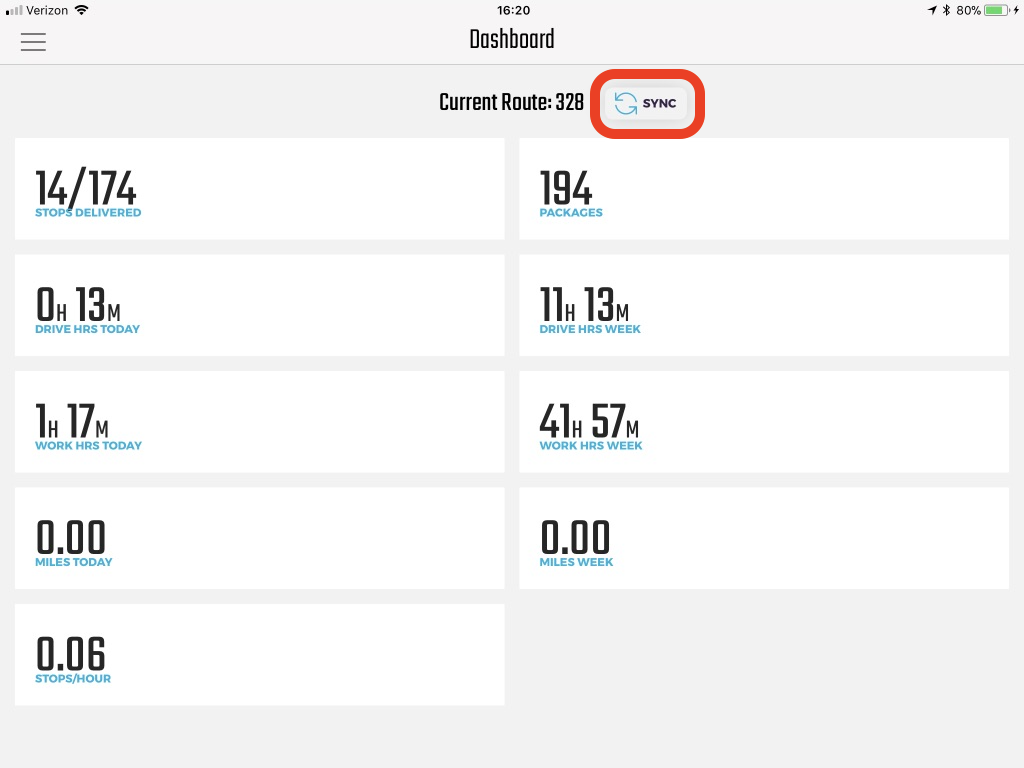The width and height of the screenshot is (1024, 768).
Task: Tap the 194 Packages tile
Action: pyautogui.click(x=763, y=189)
